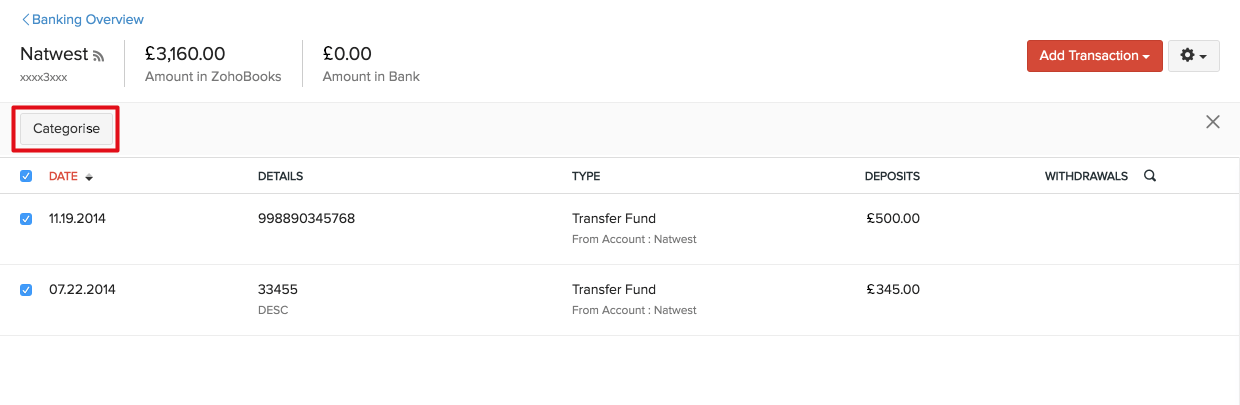This screenshot has height=405, width=1240.
Task: Open transaction 998890345768
Action: (x=306, y=219)
